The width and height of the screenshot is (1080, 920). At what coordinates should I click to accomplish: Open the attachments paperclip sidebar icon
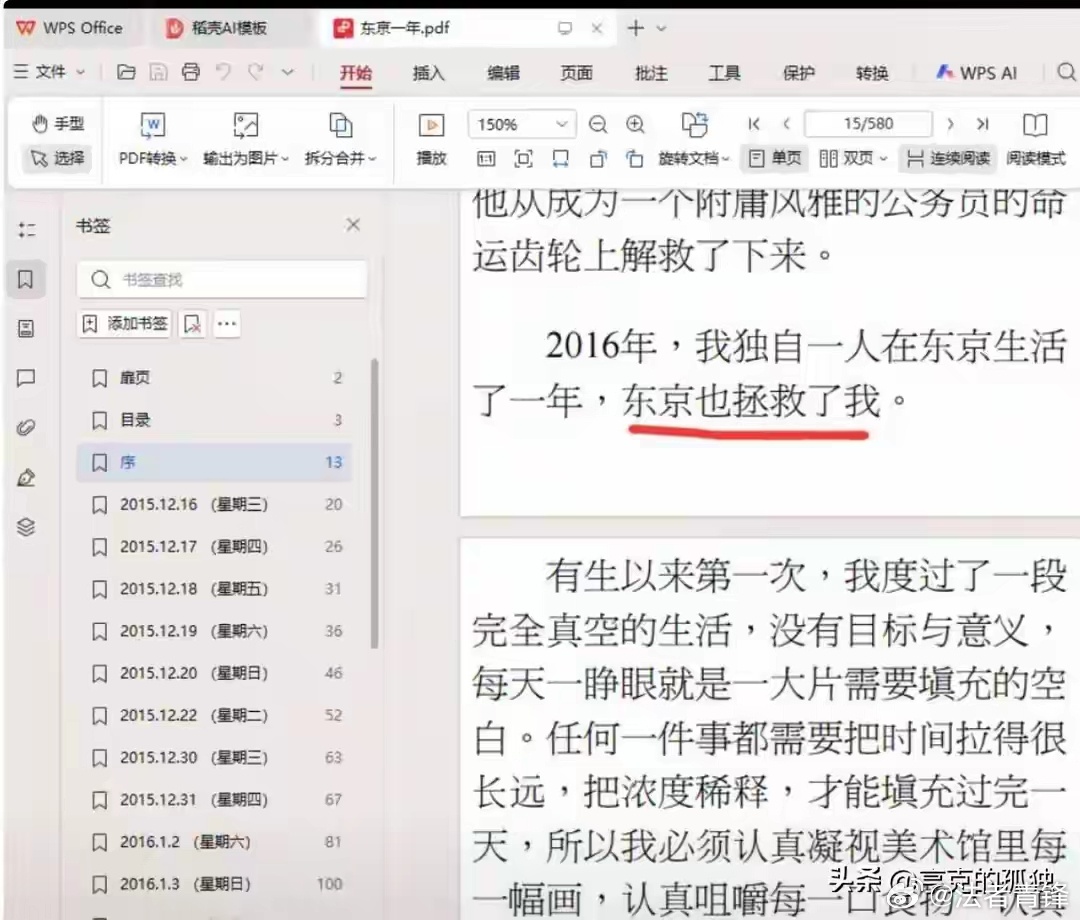tap(26, 428)
